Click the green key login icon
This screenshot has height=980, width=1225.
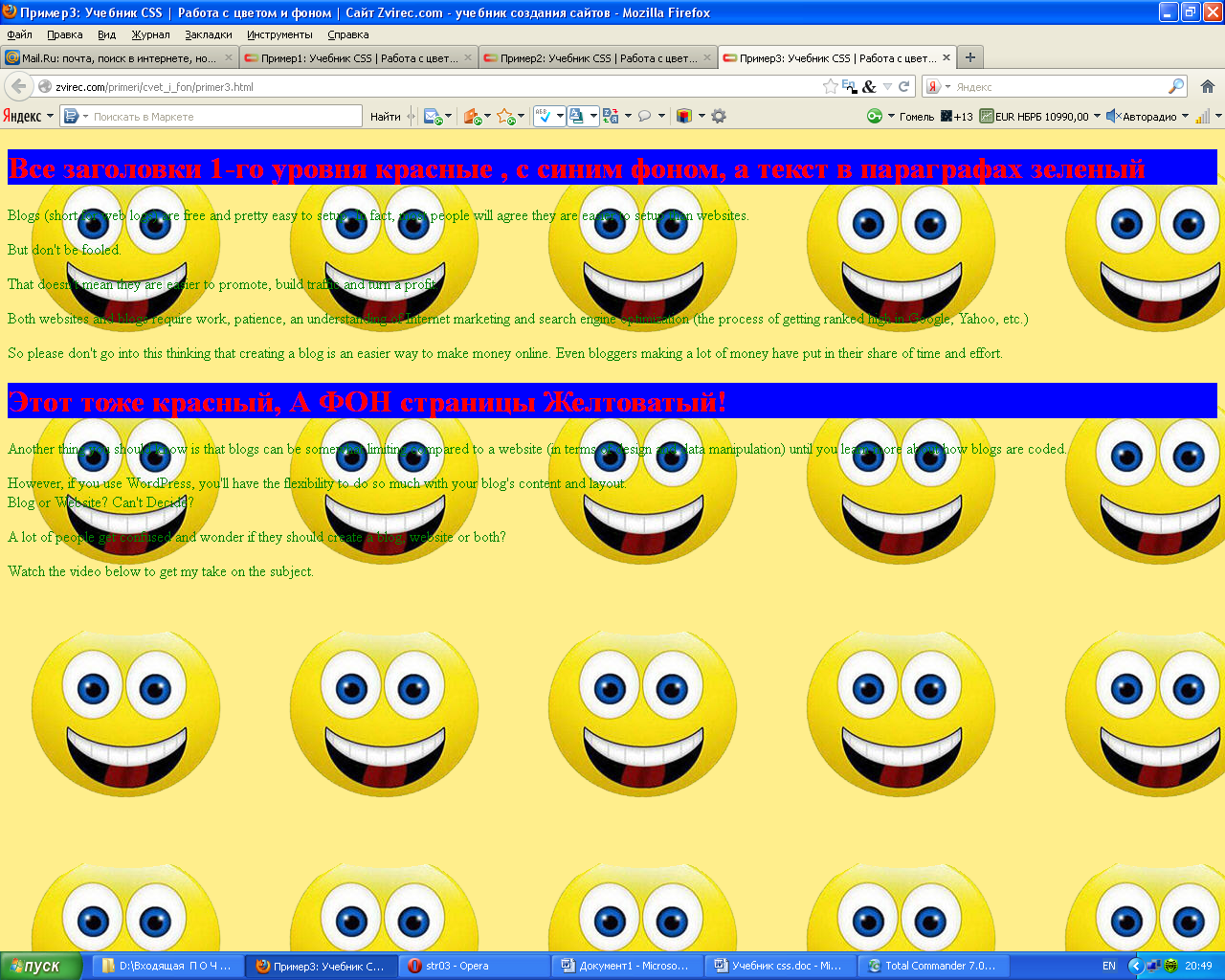875,116
